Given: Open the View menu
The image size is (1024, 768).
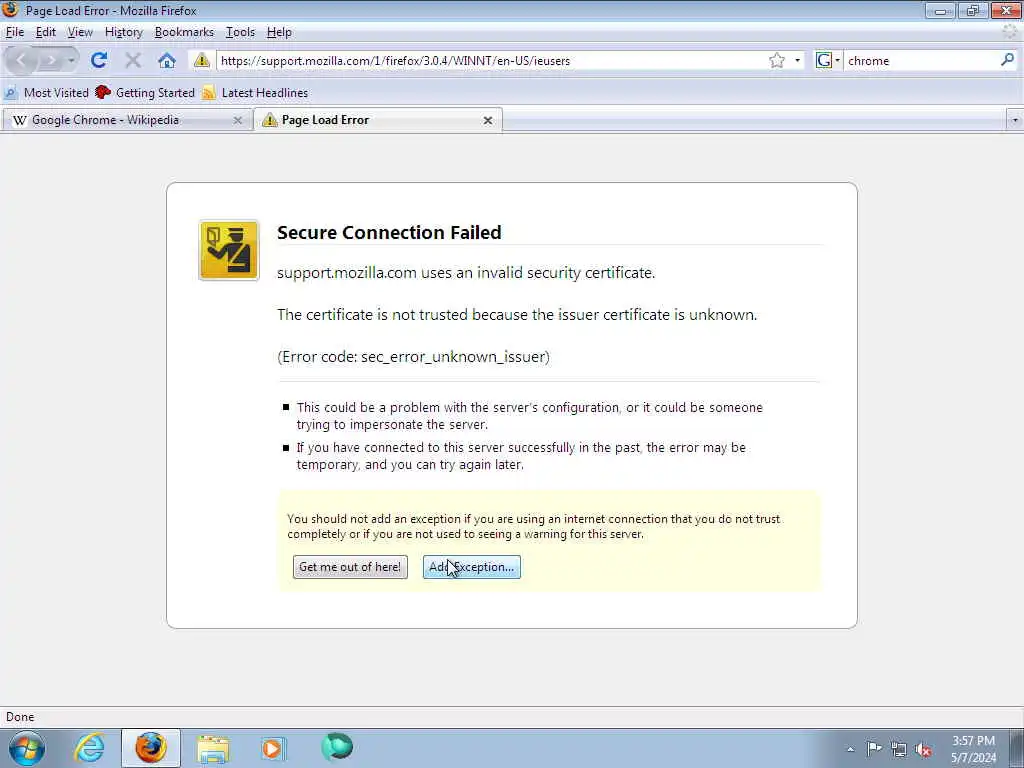Looking at the screenshot, I should (80, 32).
